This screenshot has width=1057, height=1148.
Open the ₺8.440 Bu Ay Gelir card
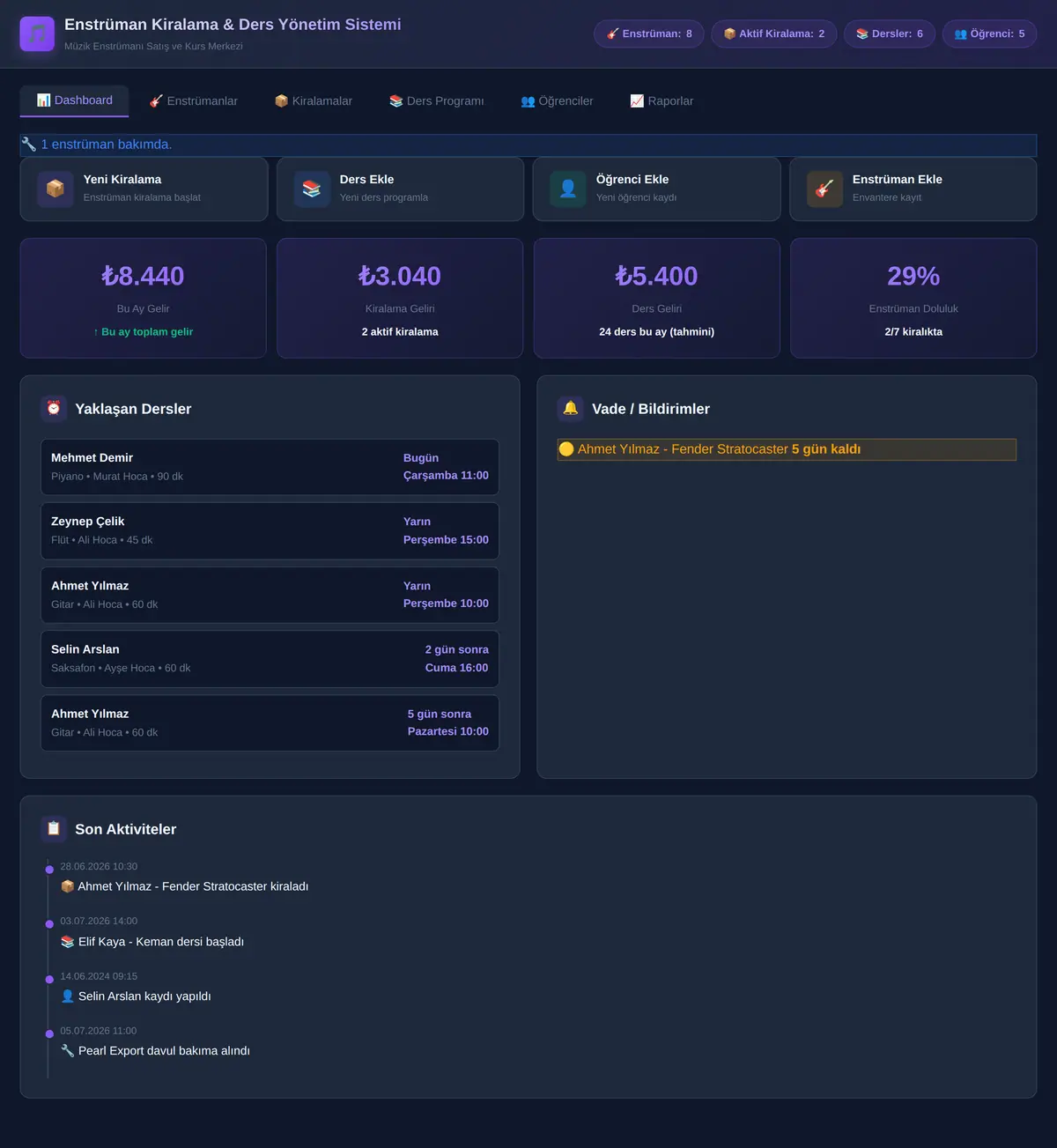(x=144, y=298)
